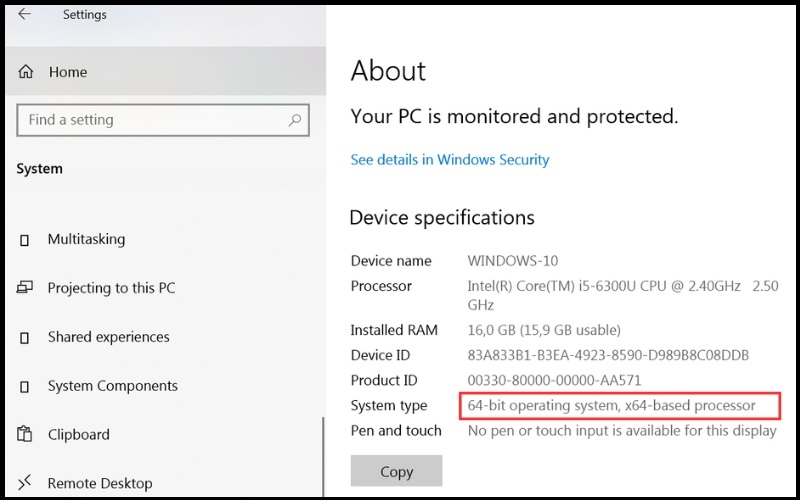The image size is (800, 500).
Task: Open See details in Windows Security link
Action: point(449,160)
